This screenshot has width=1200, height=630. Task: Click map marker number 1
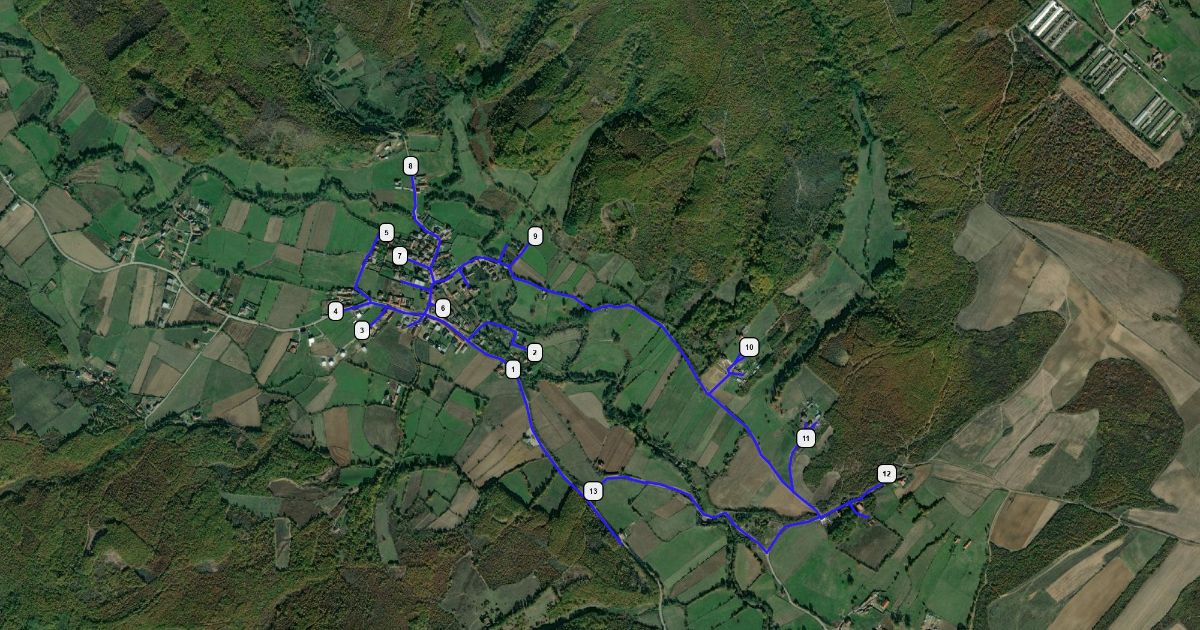coord(513,369)
